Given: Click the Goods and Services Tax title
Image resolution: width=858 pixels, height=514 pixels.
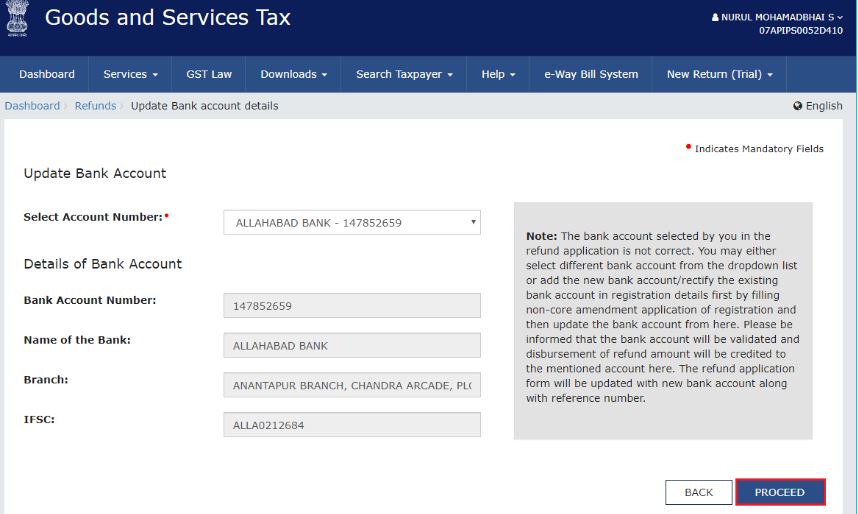Looking at the screenshot, I should coord(167,18).
